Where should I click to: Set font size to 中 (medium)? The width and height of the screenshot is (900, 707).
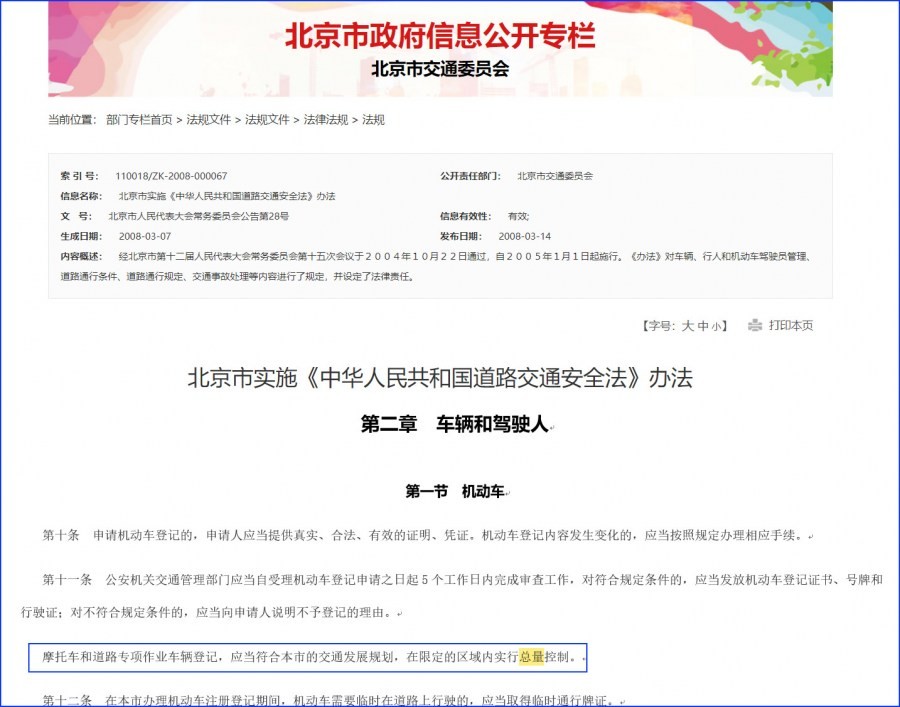(x=702, y=326)
